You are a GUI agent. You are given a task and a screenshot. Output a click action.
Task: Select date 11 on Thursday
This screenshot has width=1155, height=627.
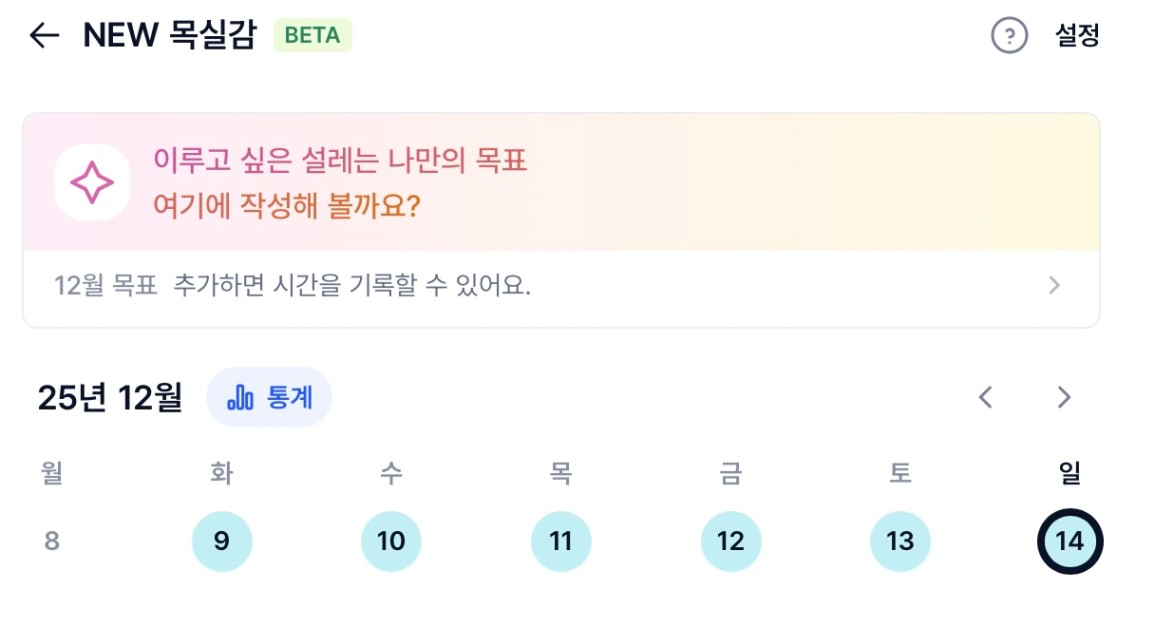point(561,542)
